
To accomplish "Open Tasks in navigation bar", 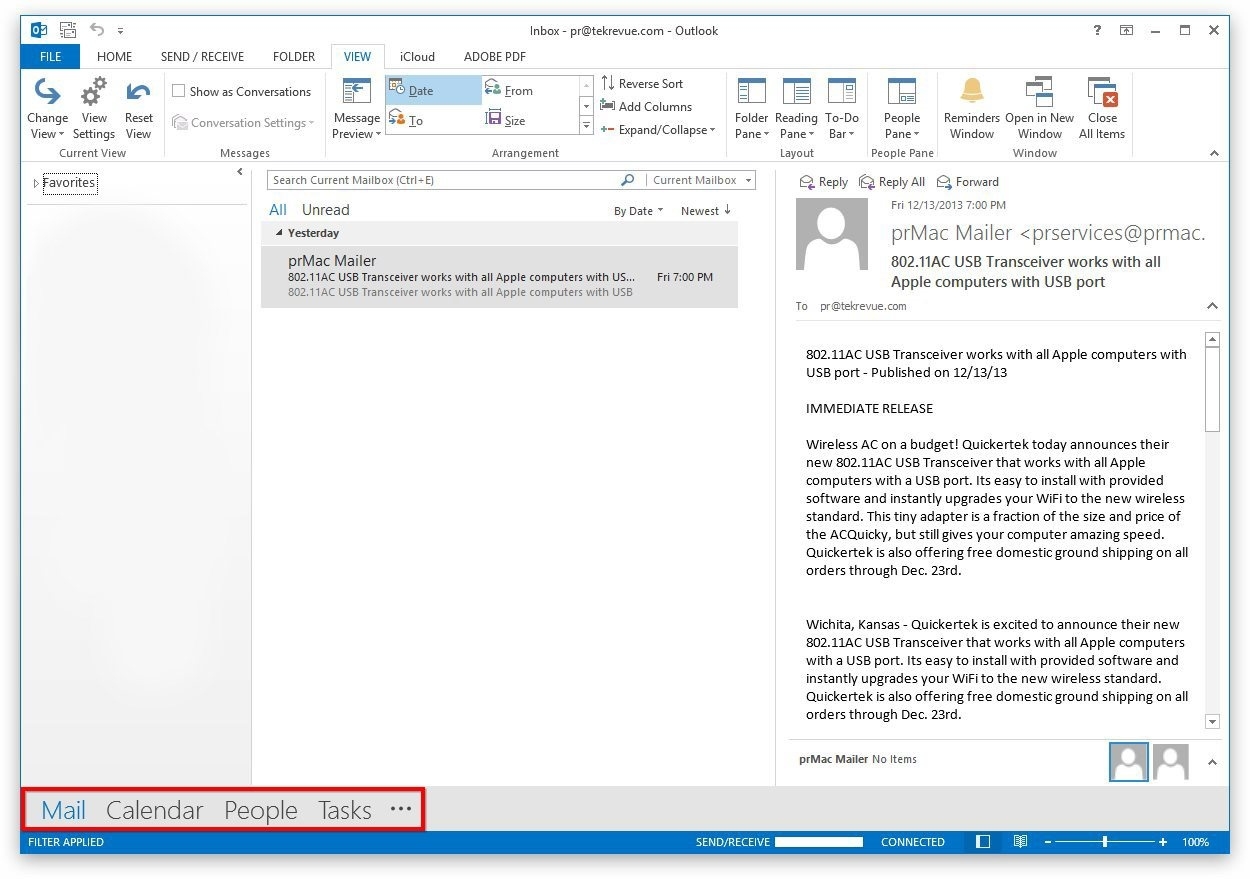I will click(x=345, y=810).
